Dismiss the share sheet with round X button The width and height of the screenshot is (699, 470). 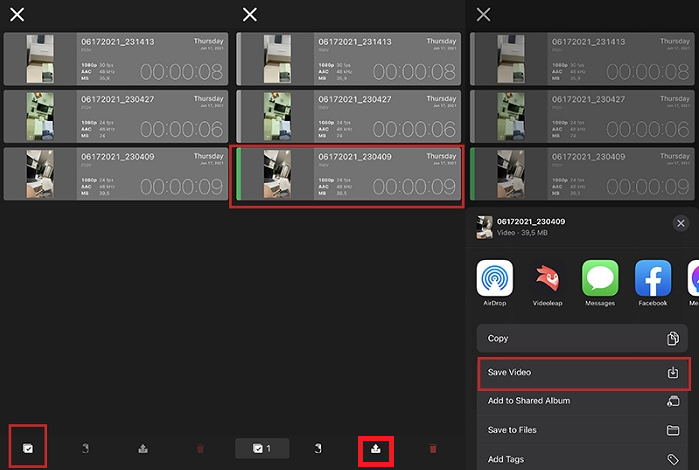coord(681,223)
